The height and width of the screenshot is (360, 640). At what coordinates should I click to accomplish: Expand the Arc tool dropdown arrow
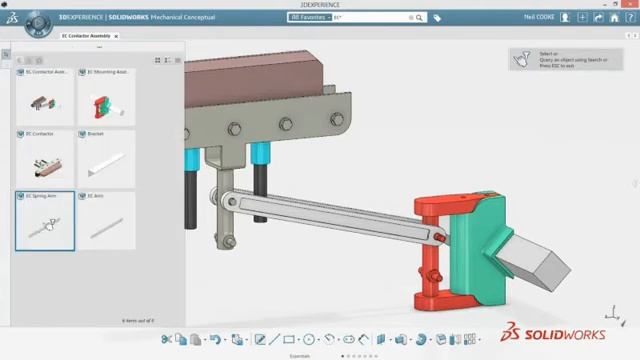(x=338, y=340)
